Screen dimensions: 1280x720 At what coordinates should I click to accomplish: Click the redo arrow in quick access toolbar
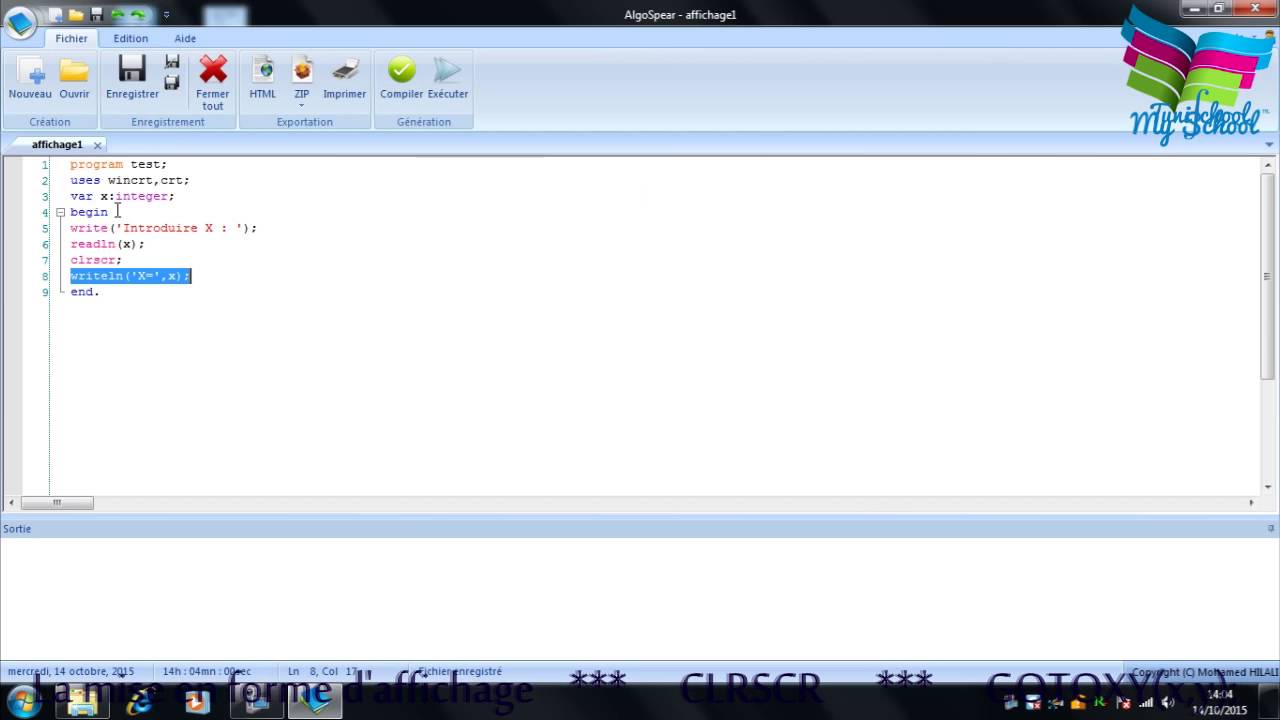tap(137, 15)
